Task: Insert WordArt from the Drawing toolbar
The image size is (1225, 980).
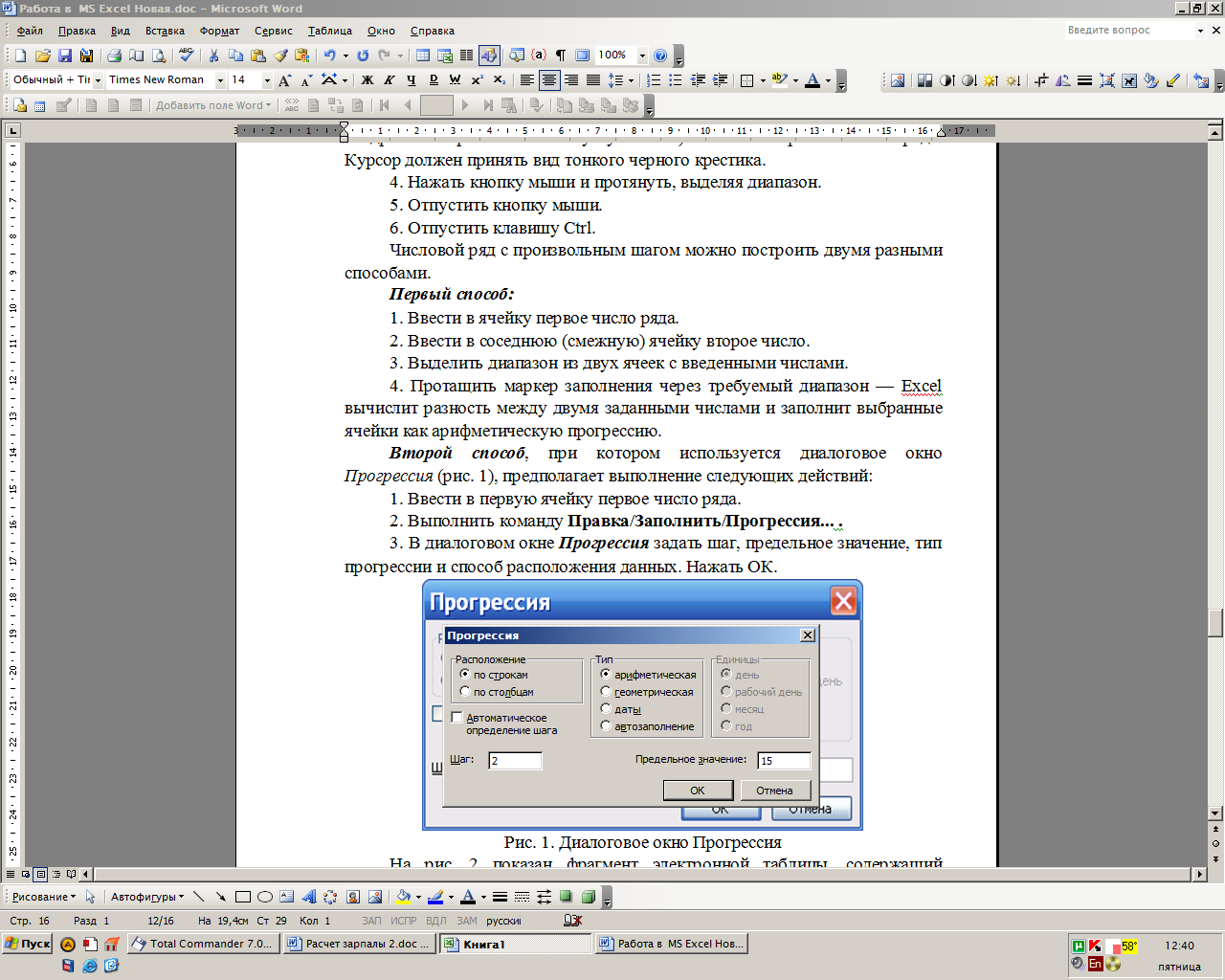Action: tap(308, 897)
